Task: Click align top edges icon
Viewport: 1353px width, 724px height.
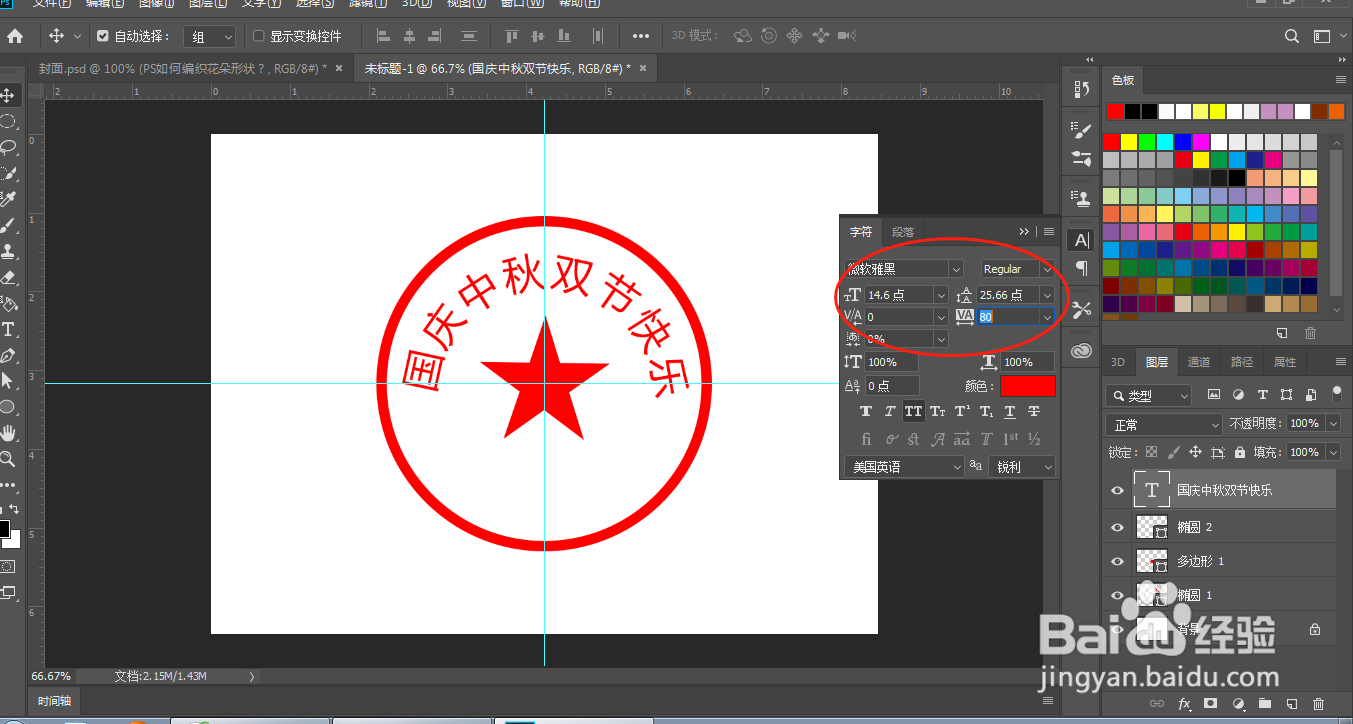Action: coord(512,36)
